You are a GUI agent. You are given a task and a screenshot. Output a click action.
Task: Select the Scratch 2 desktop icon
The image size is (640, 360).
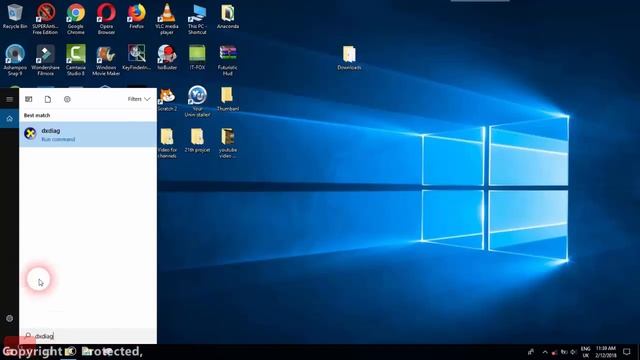coord(167,99)
